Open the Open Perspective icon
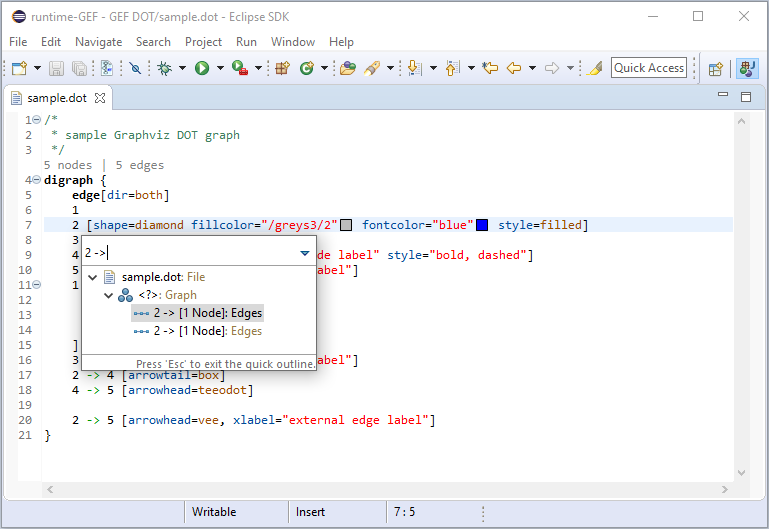769x529 pixels. (716, 68)
